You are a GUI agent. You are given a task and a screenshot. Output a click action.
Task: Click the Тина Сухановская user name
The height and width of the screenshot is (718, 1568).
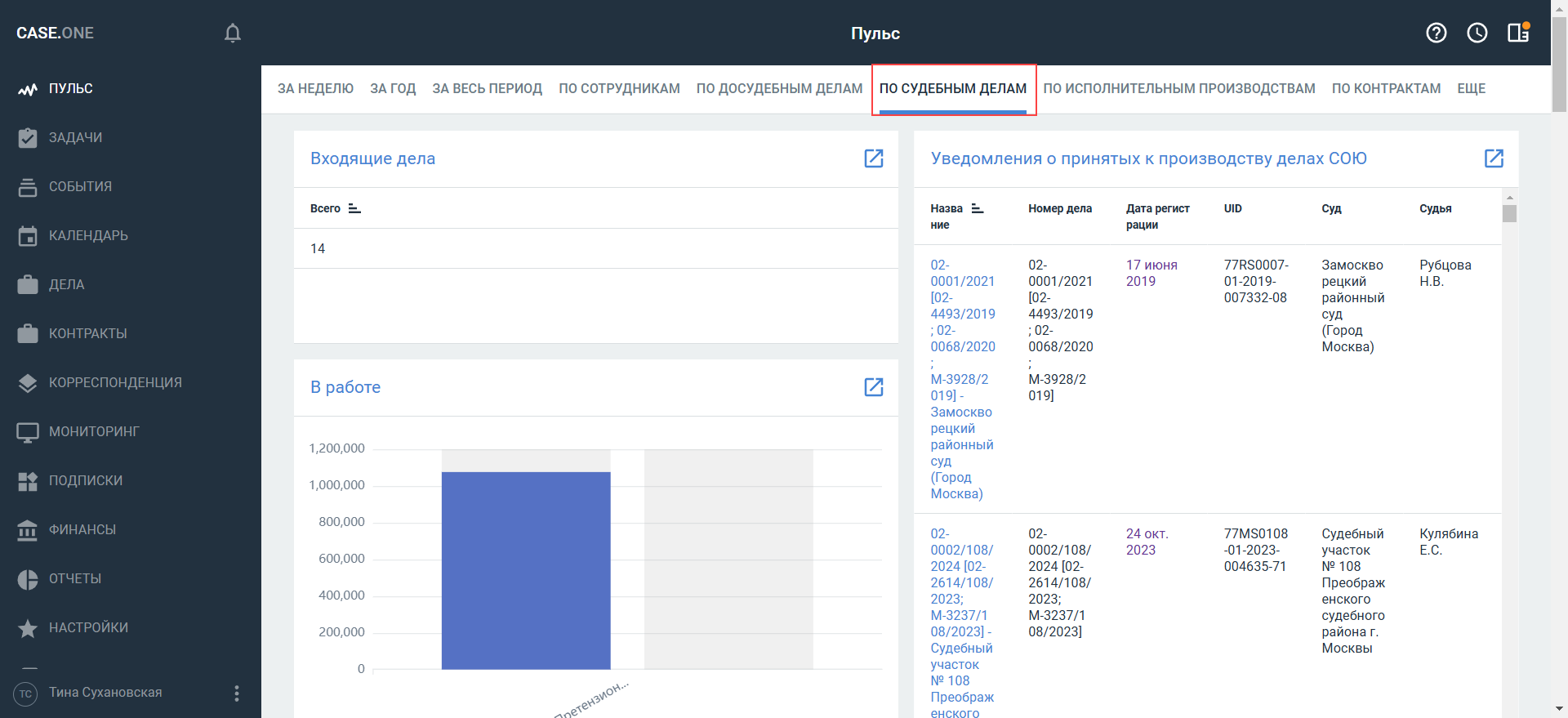coord(105,693)
